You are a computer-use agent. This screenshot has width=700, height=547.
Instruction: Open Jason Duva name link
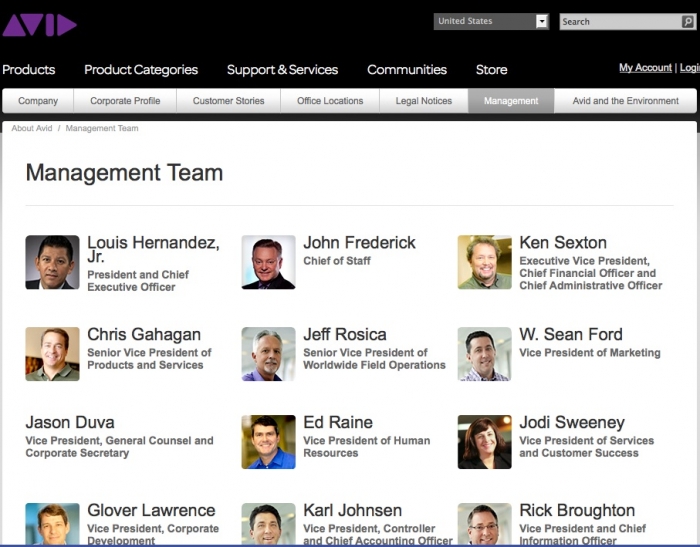(x=70, y=422)
